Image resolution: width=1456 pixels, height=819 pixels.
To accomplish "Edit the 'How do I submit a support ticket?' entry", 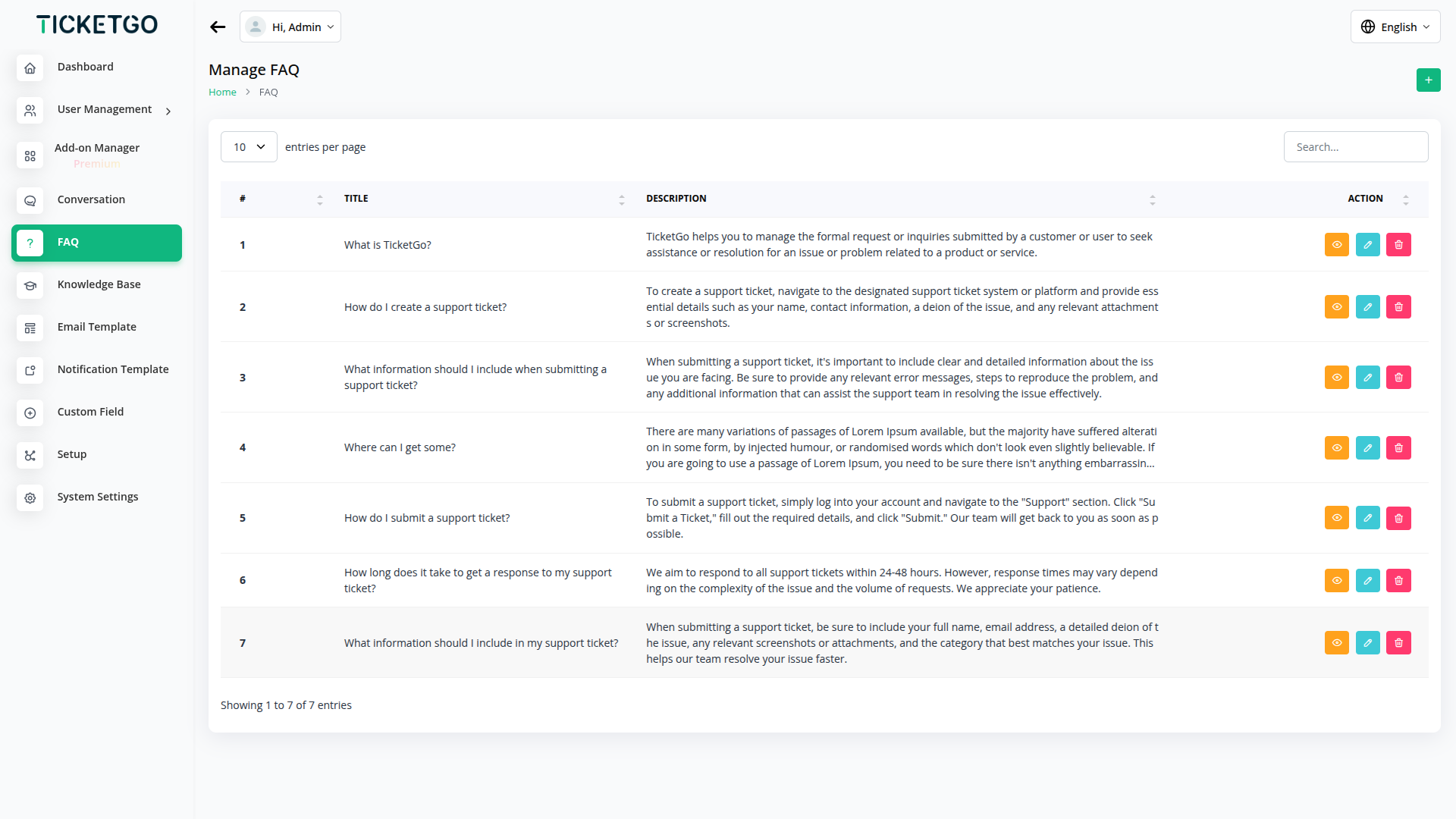I will [1367, 518].
